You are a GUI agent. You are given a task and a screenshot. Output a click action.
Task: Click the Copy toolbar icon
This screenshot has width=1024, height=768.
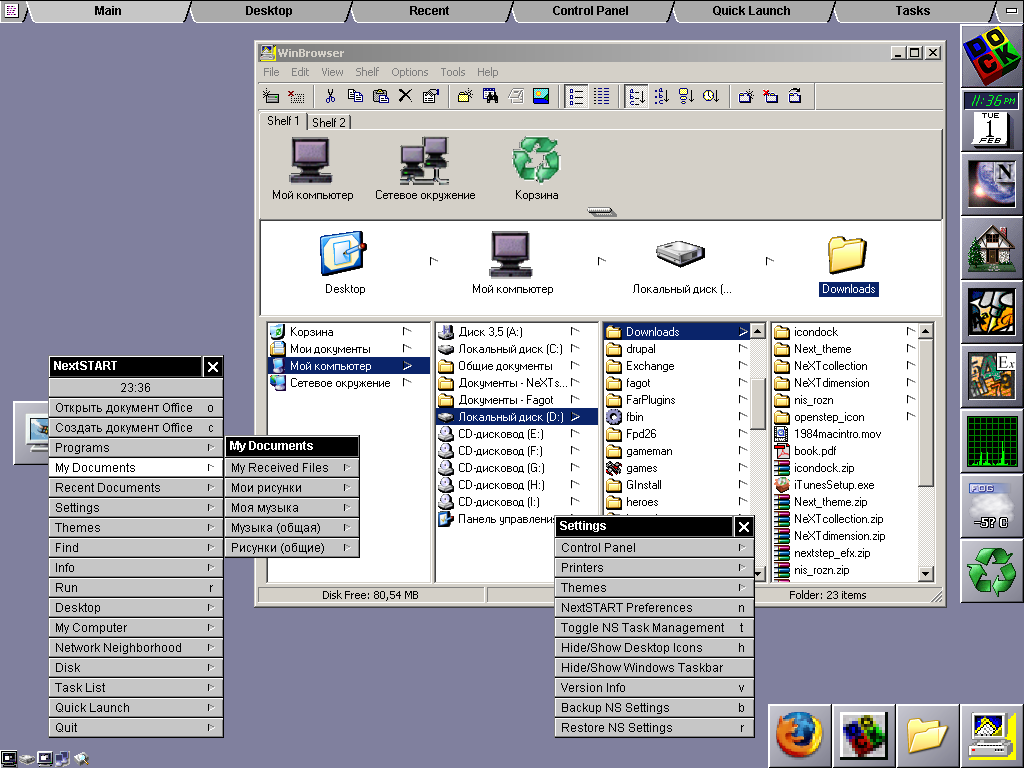point(355,97)
